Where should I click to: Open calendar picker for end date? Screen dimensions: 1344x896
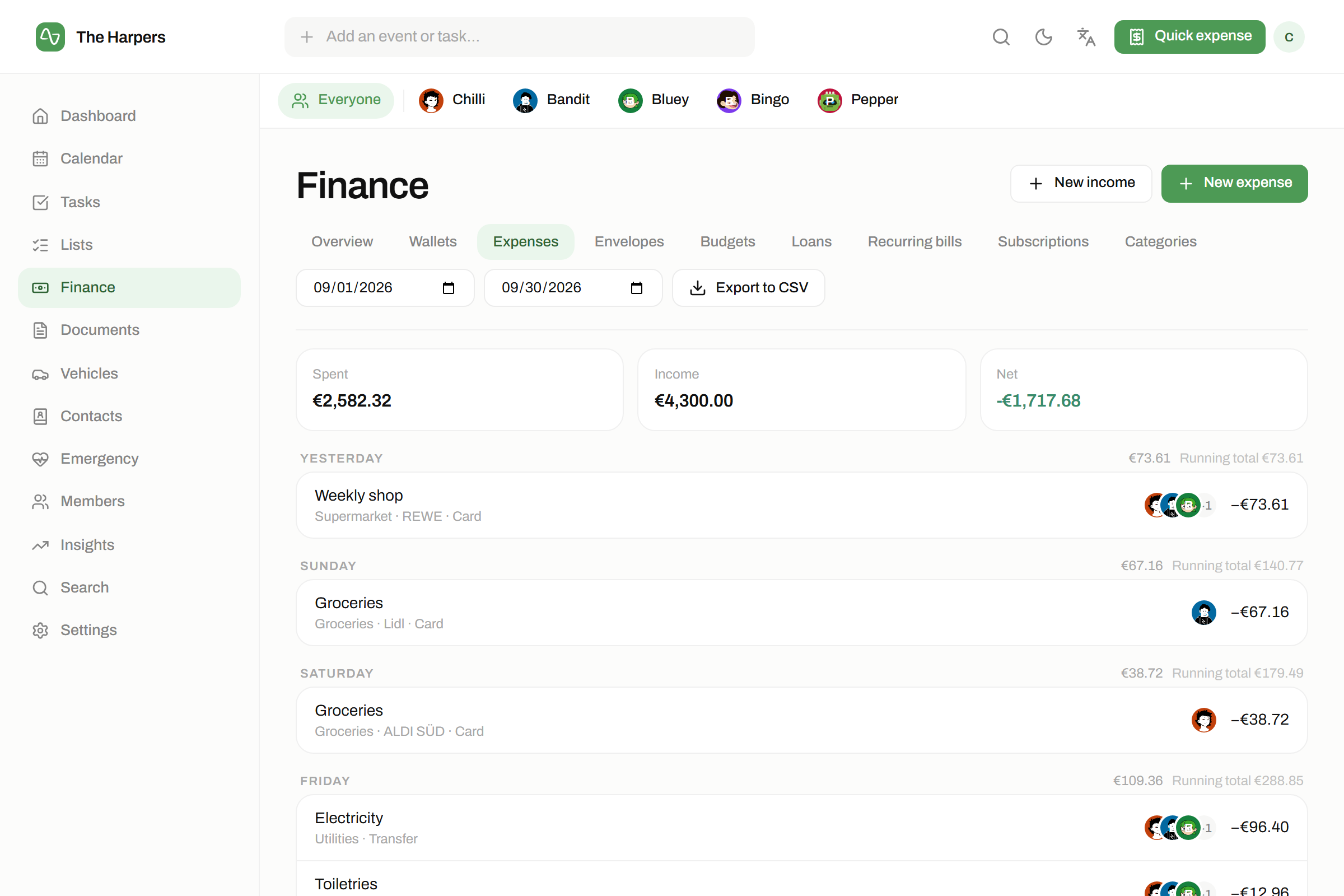[637, 288]
